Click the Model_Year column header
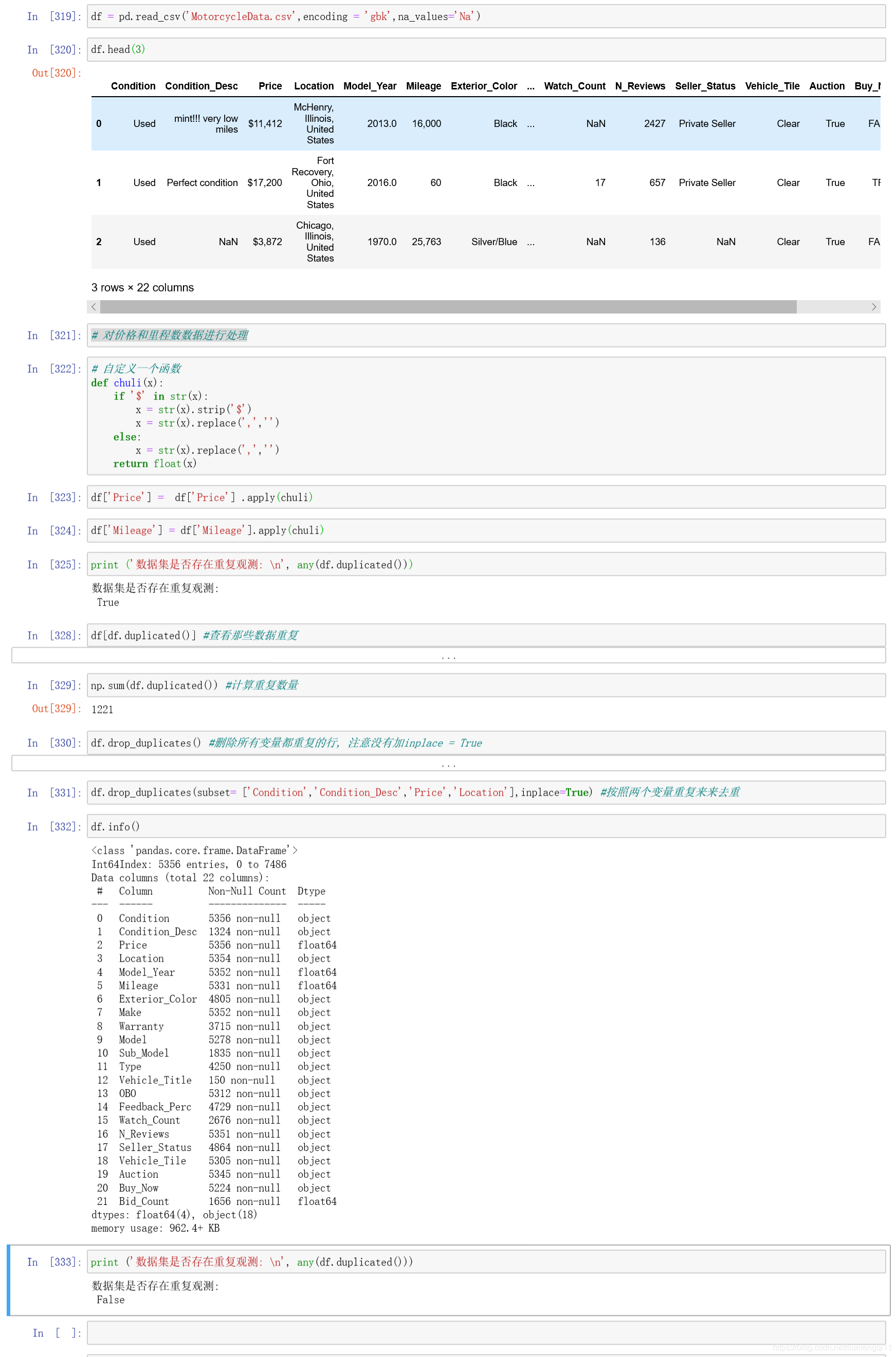The width and height of the screenshot is (896, 1357). tap(370, 86)
